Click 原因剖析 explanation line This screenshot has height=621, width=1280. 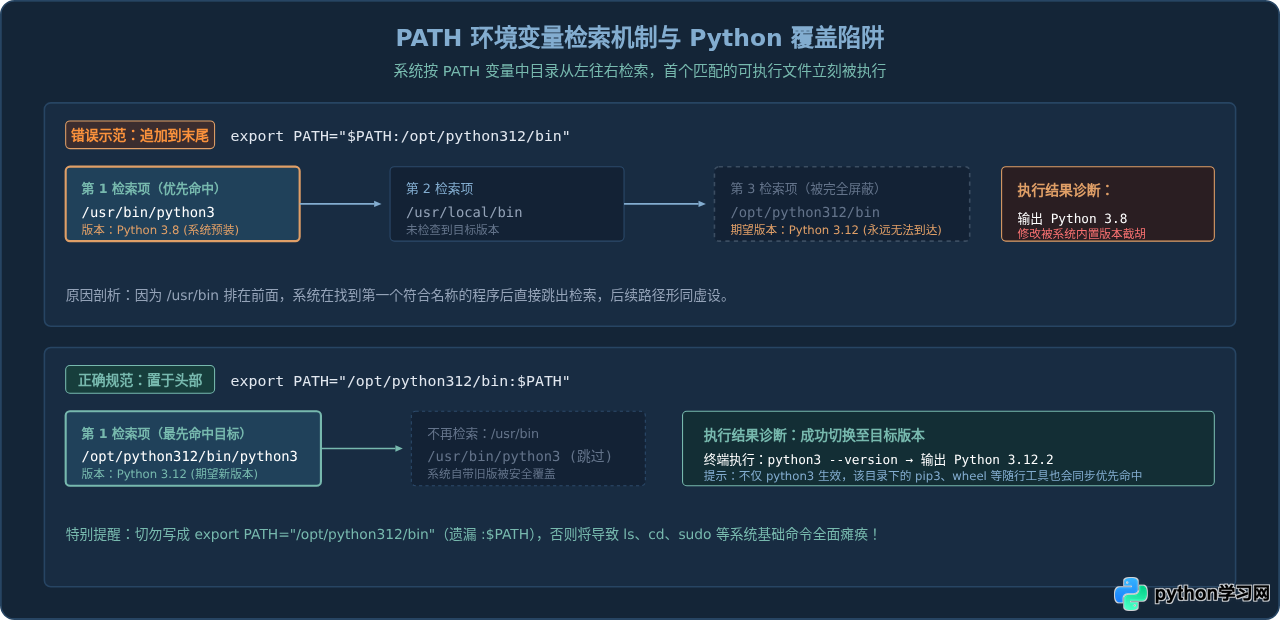398,295
